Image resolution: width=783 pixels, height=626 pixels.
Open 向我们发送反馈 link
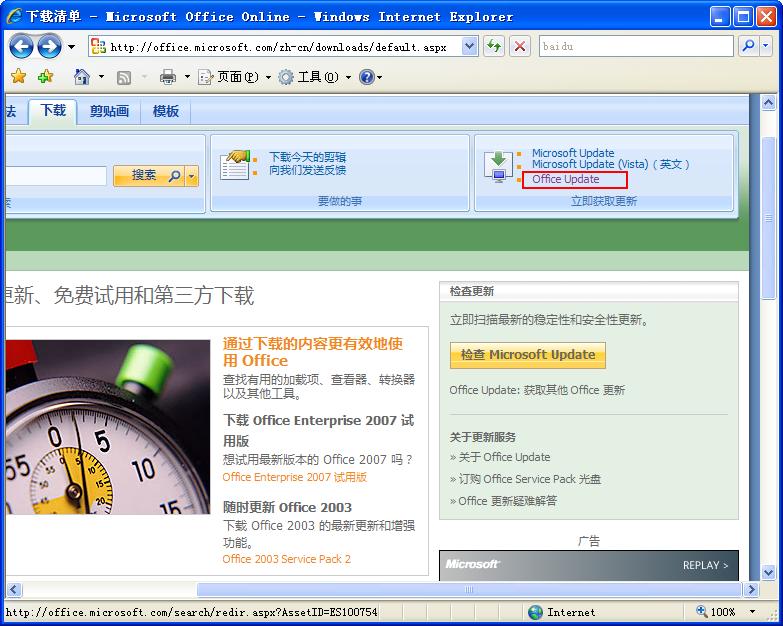308,170
